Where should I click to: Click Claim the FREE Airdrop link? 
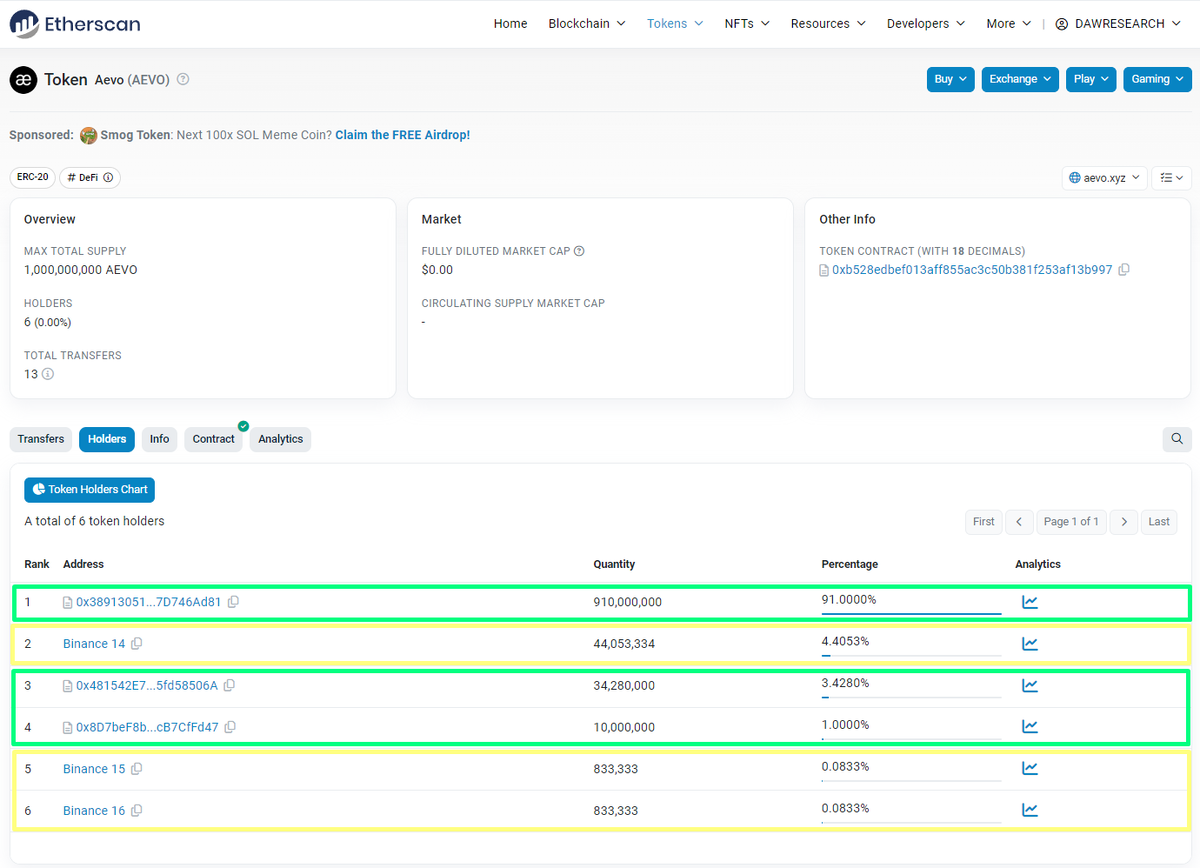click(x=402, y=135)
